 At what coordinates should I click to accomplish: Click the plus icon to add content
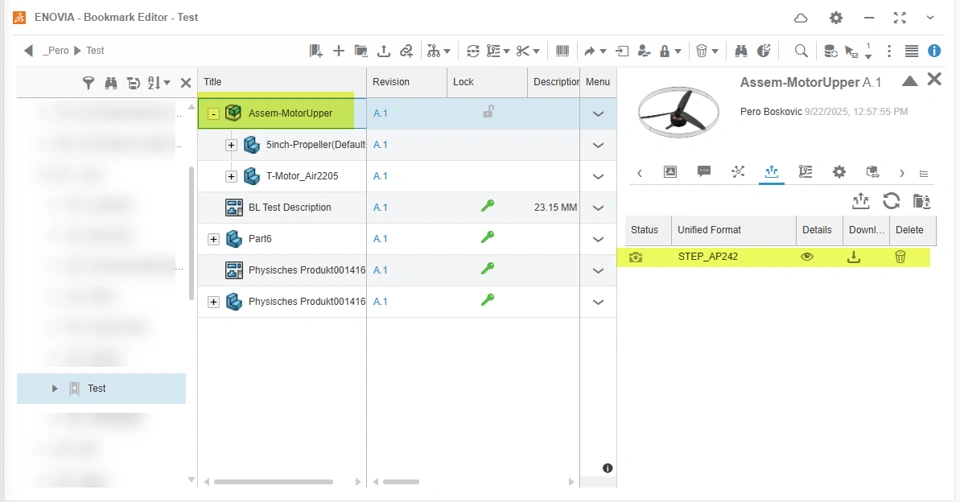click(339, 51)
